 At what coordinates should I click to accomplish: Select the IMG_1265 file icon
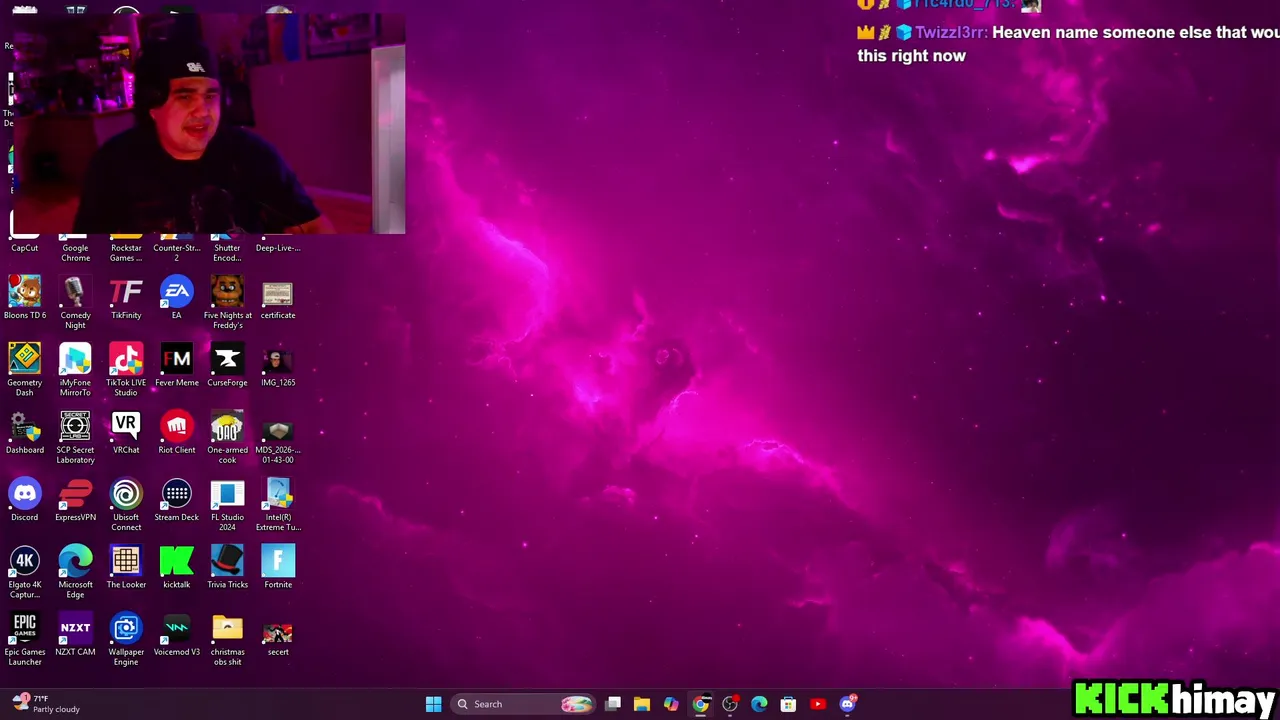278,365
